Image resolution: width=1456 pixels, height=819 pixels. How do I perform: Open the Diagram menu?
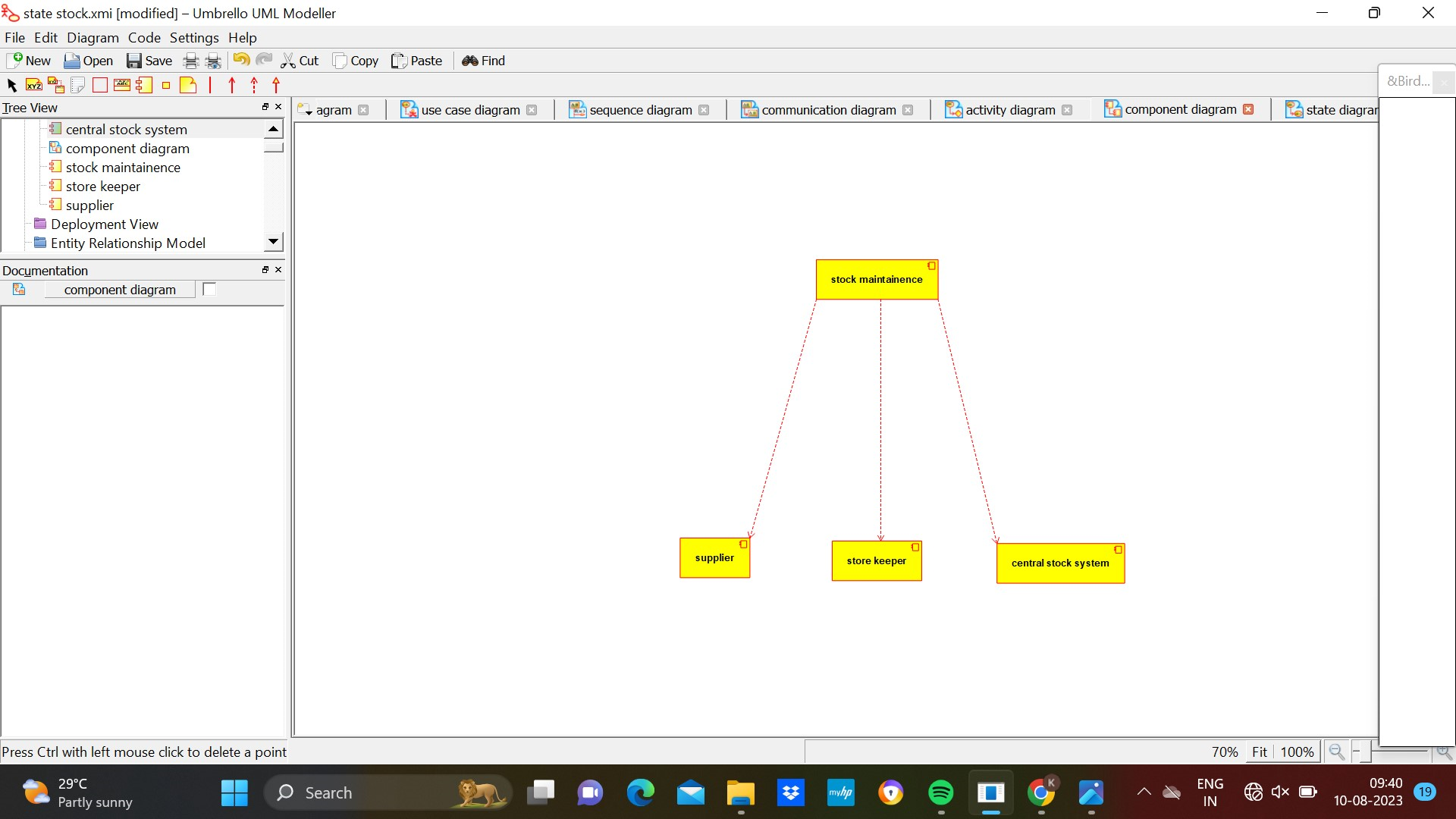coord(93,37)
